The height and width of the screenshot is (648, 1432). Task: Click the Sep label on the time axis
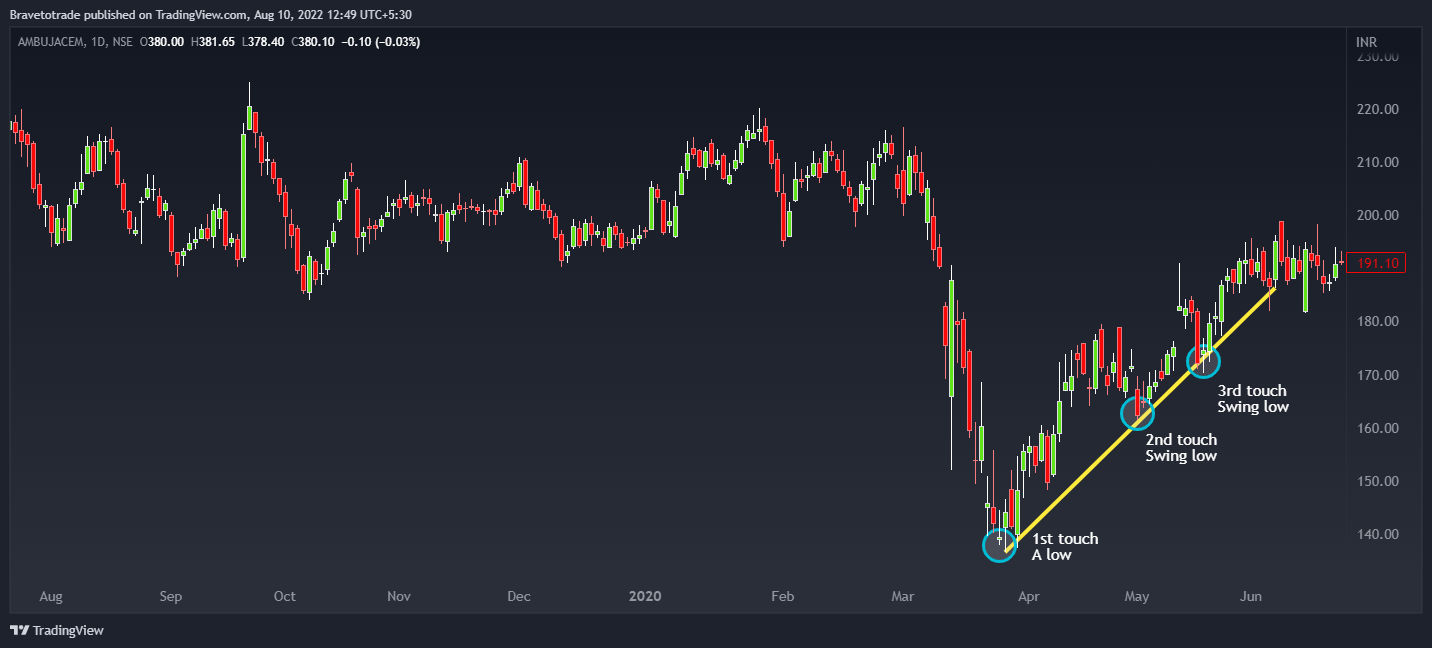tap(171, 597)
